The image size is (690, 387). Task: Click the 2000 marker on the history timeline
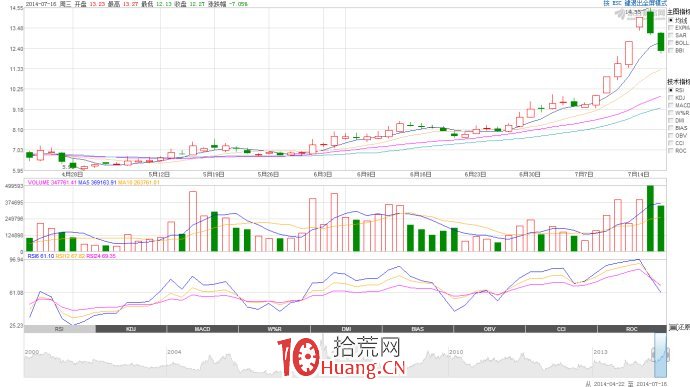(x=32, y=352)
